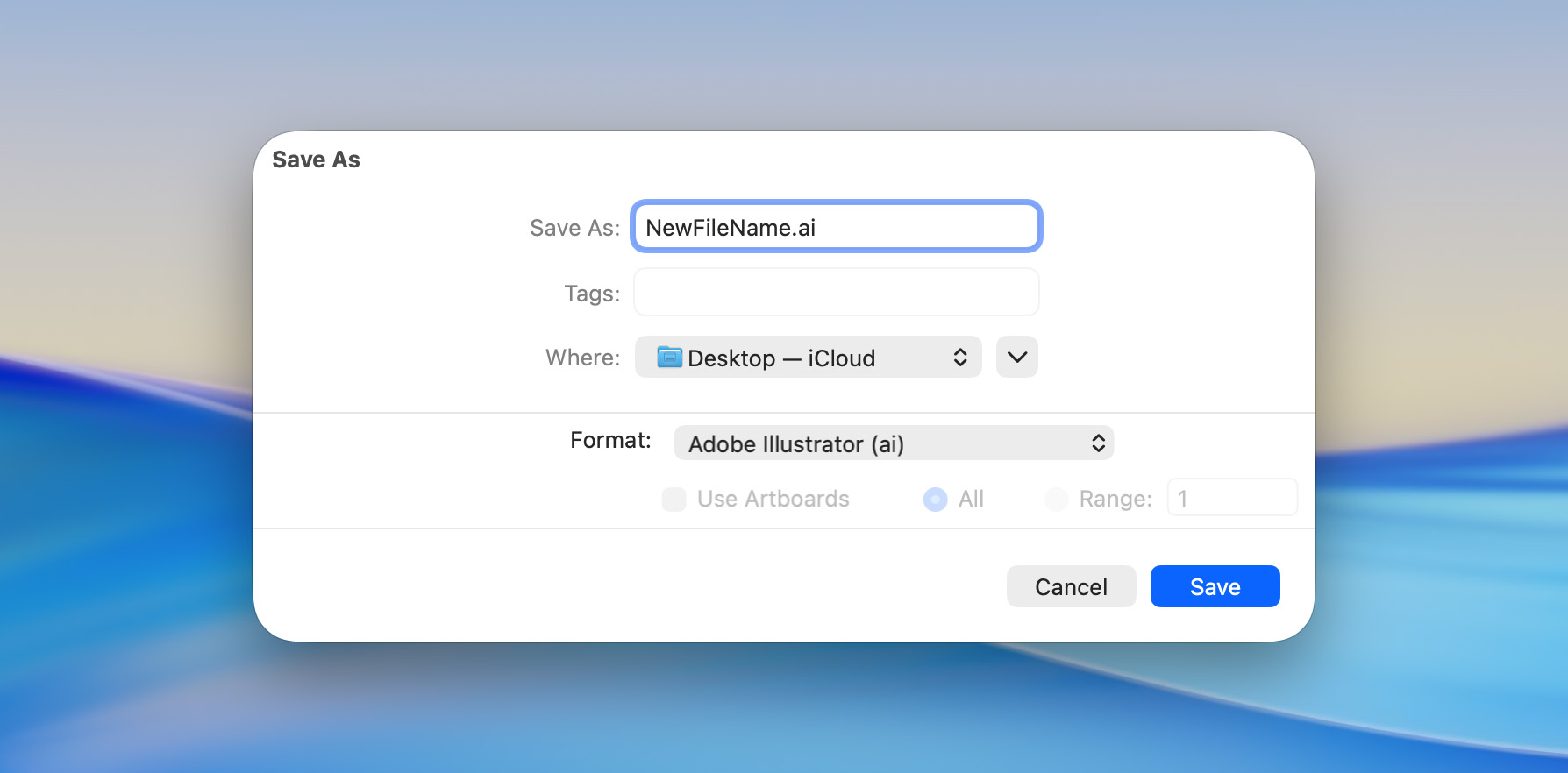Click the Save As dialog title
This screenshot has height=773, width=1568.
[316, 160]
